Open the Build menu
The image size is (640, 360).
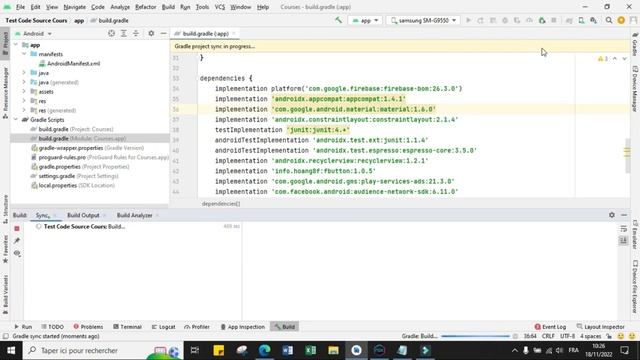coord(168,7)
